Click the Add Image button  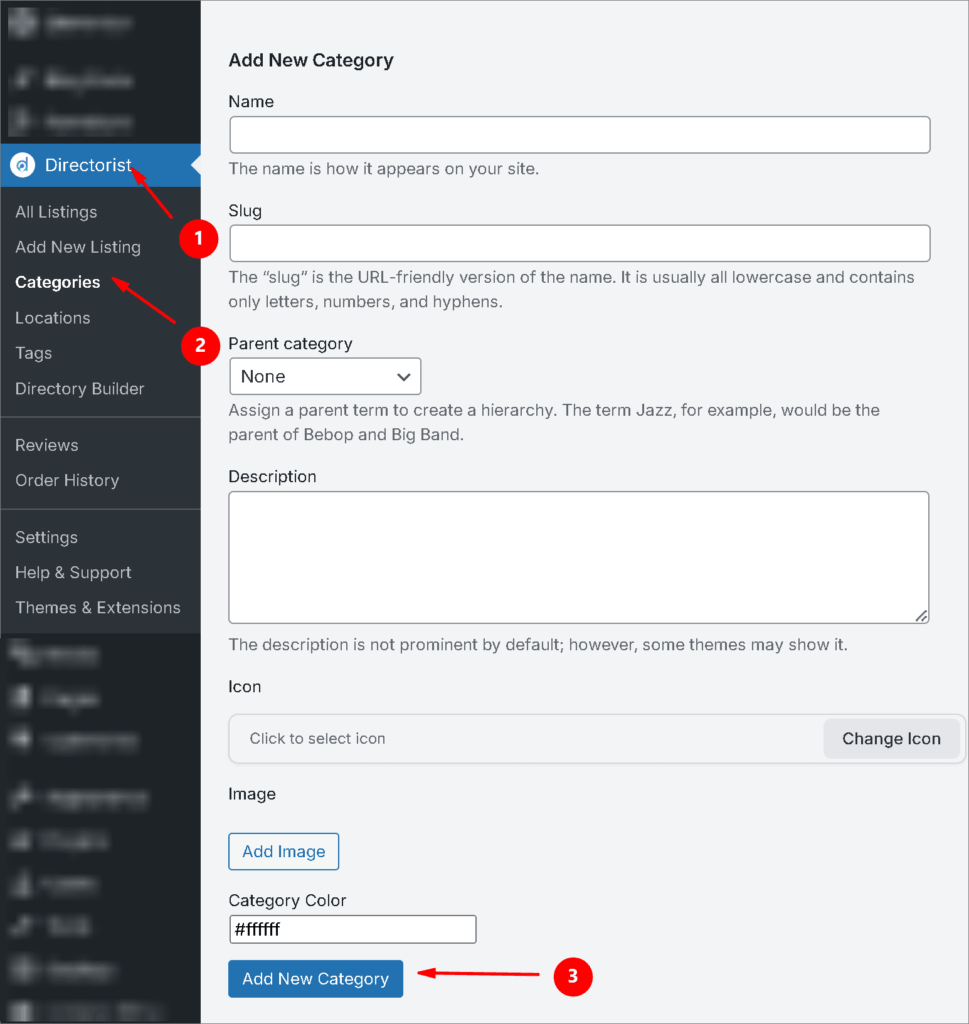click(284, 851)
